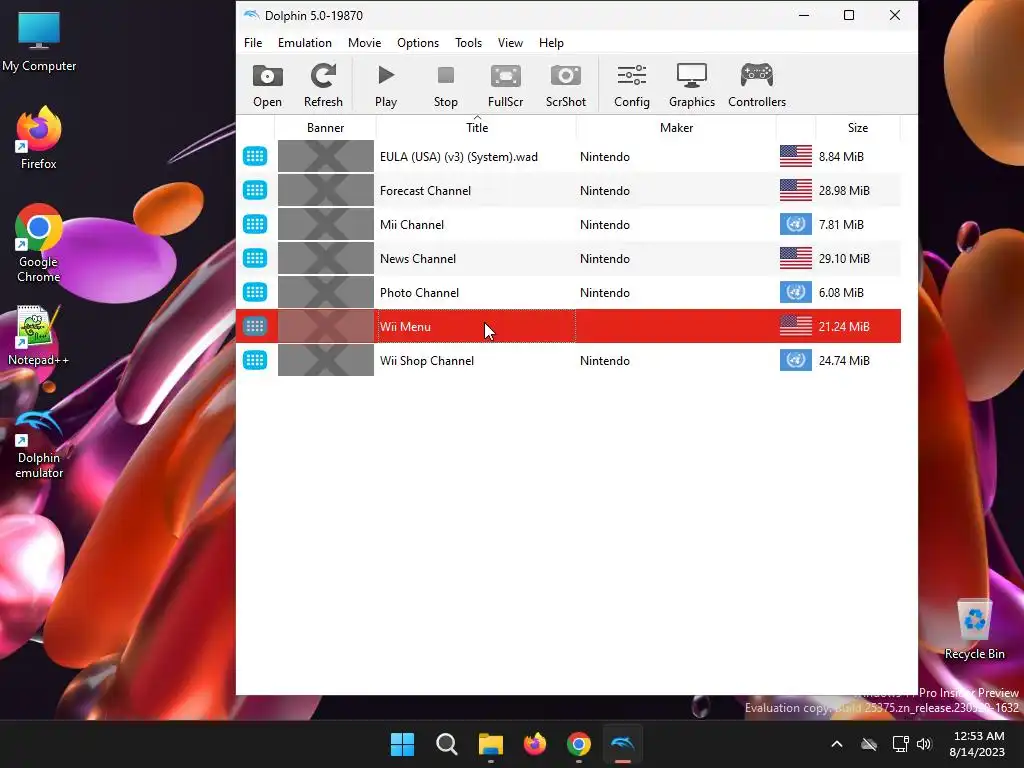1024x768 pixels.
Task: Take a screenshot with ScrShot icon
Action: pyautogui.click(x=566, y=85)
